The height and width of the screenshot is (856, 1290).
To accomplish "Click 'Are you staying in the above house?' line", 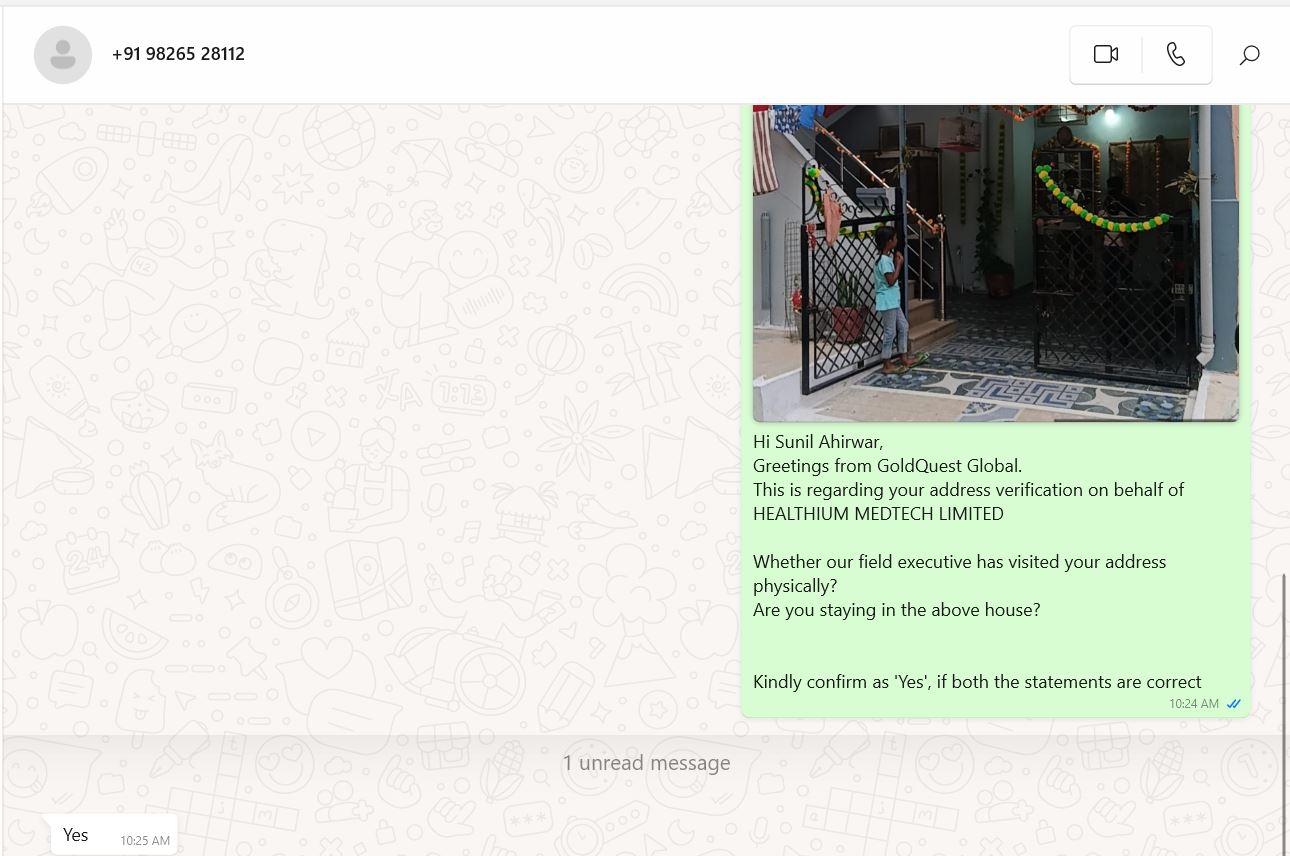I will 896,610.
